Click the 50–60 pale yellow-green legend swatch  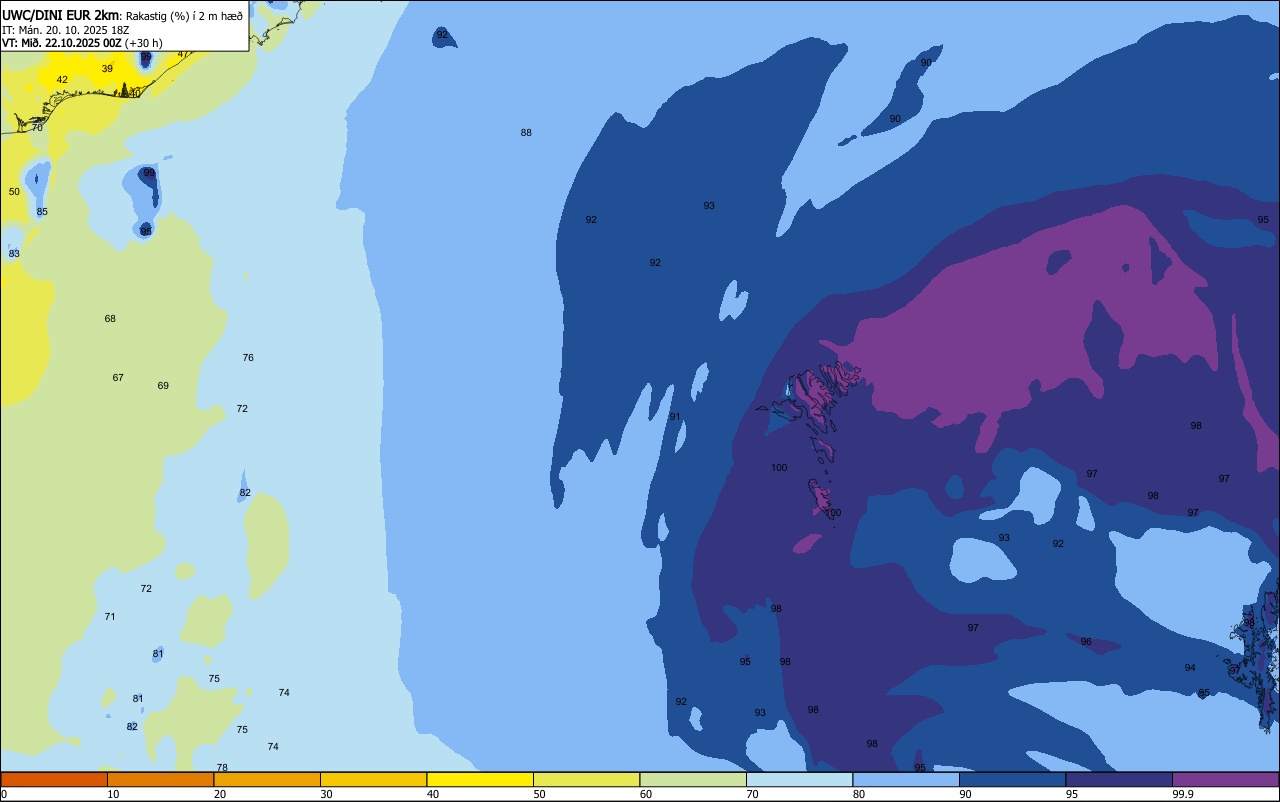(586, 779)
